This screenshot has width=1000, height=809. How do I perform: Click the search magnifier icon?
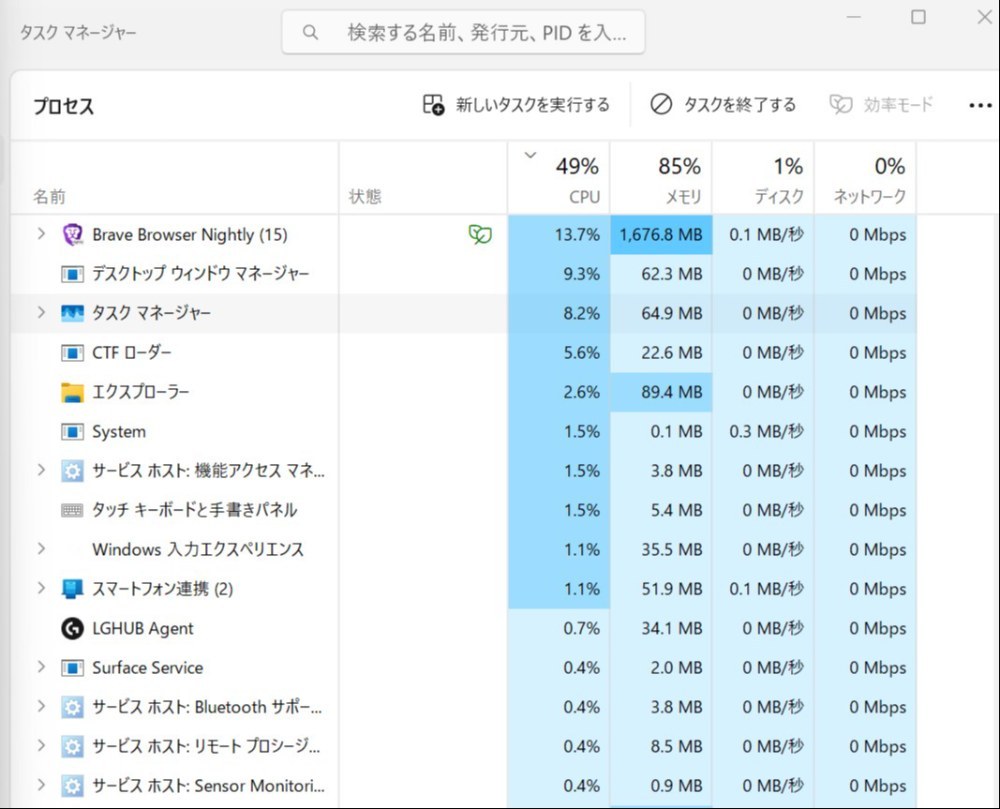310,32
